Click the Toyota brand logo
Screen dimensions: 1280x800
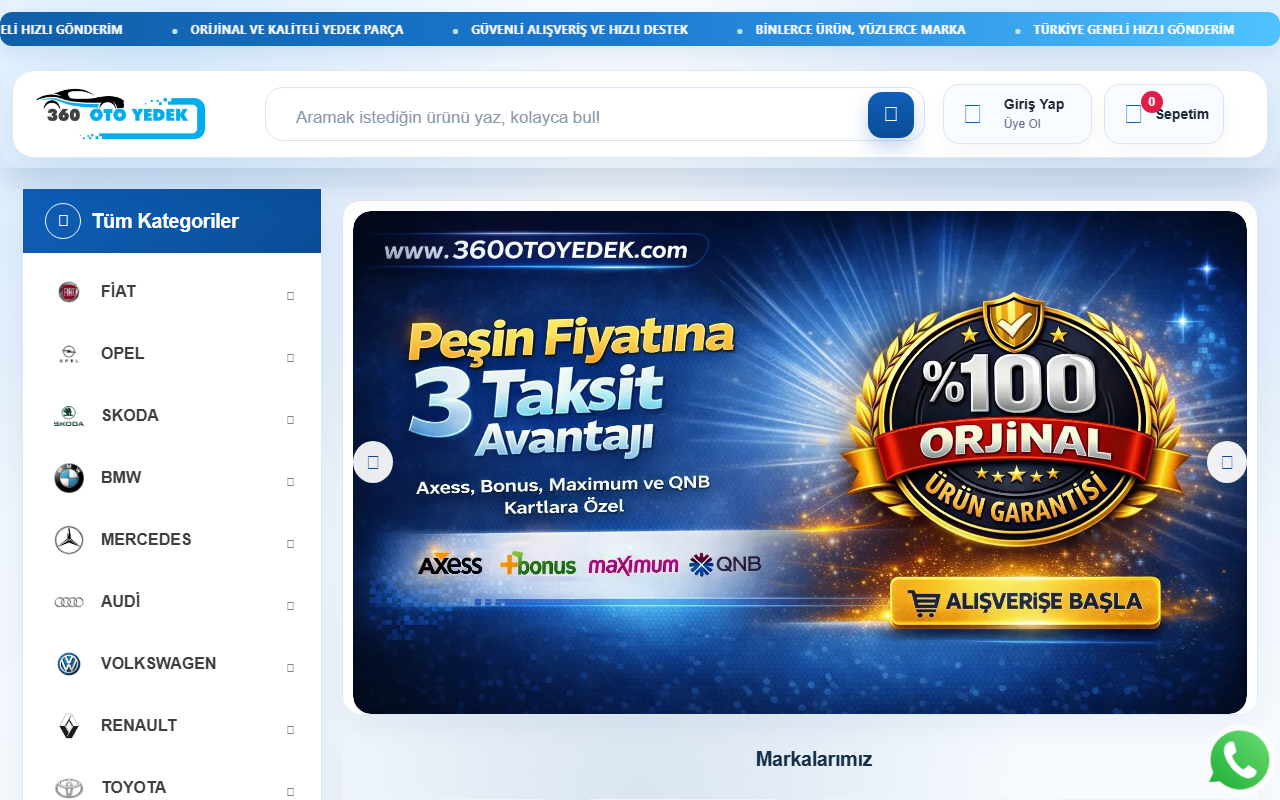(69, 788)
